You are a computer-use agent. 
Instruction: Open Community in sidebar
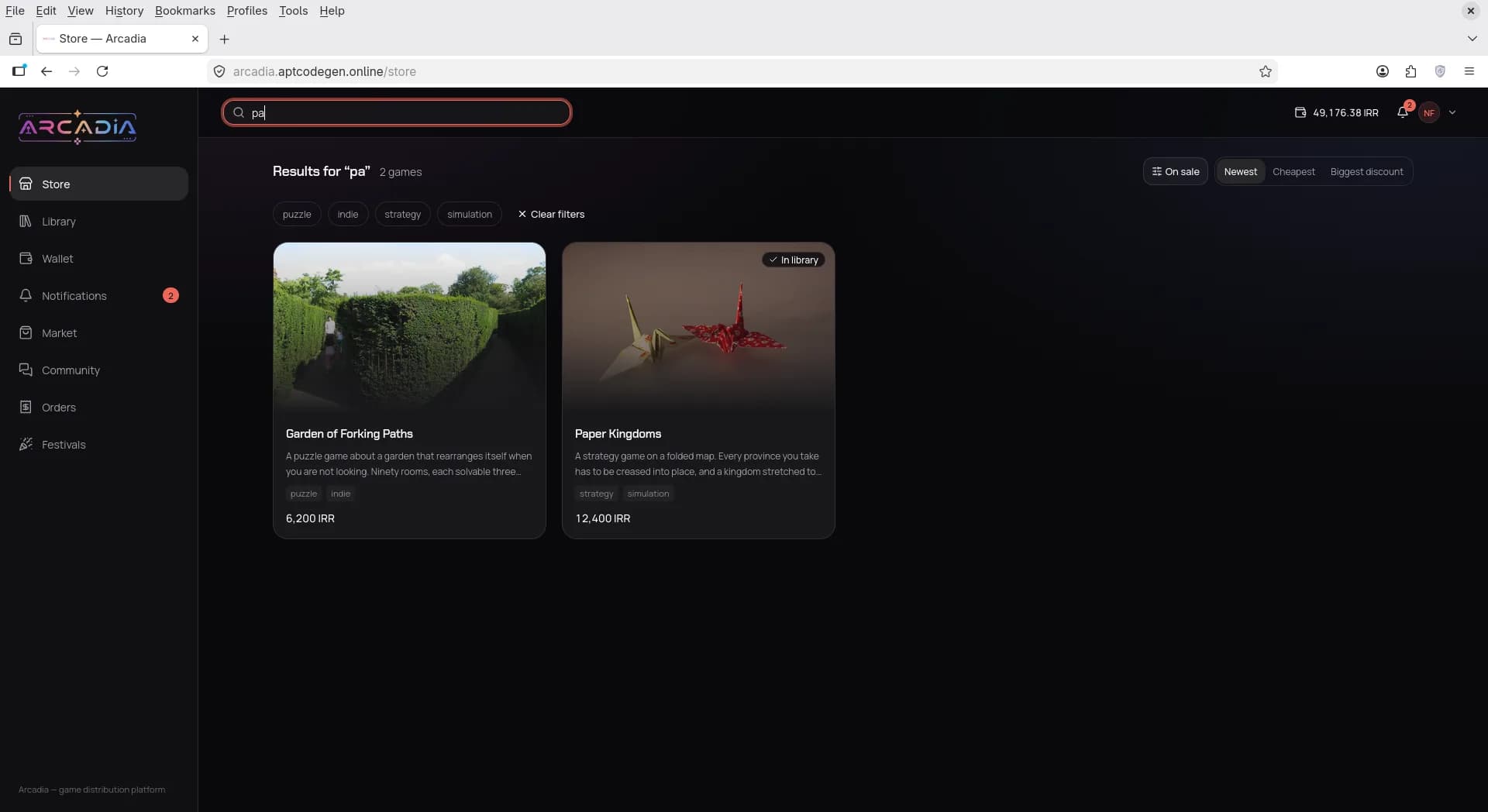[99, 370]
